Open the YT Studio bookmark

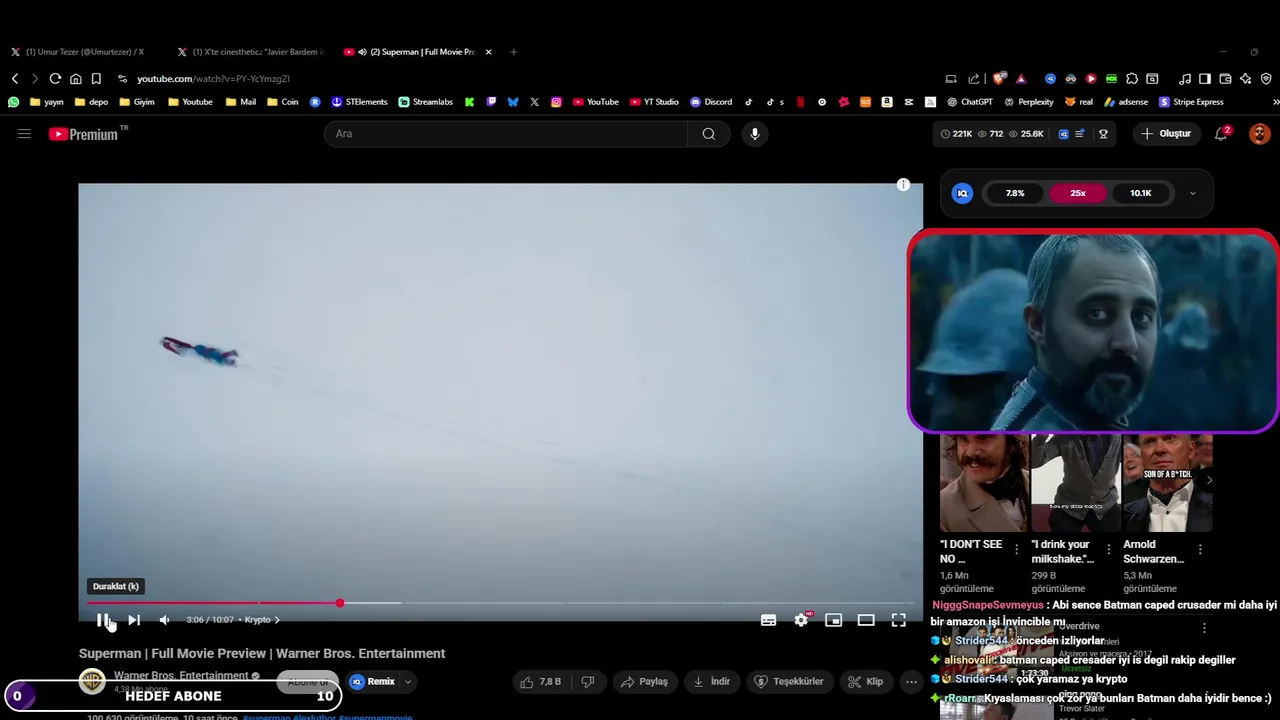point(654,102)
